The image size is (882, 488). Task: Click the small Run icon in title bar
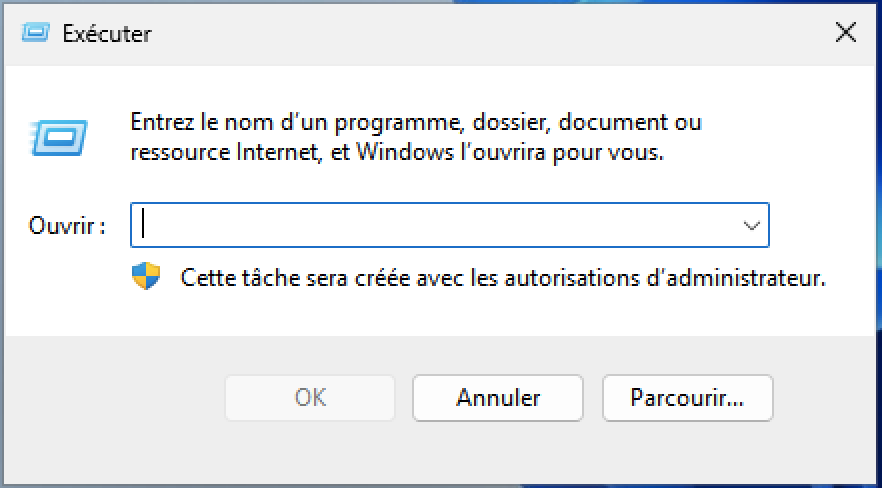35,33
